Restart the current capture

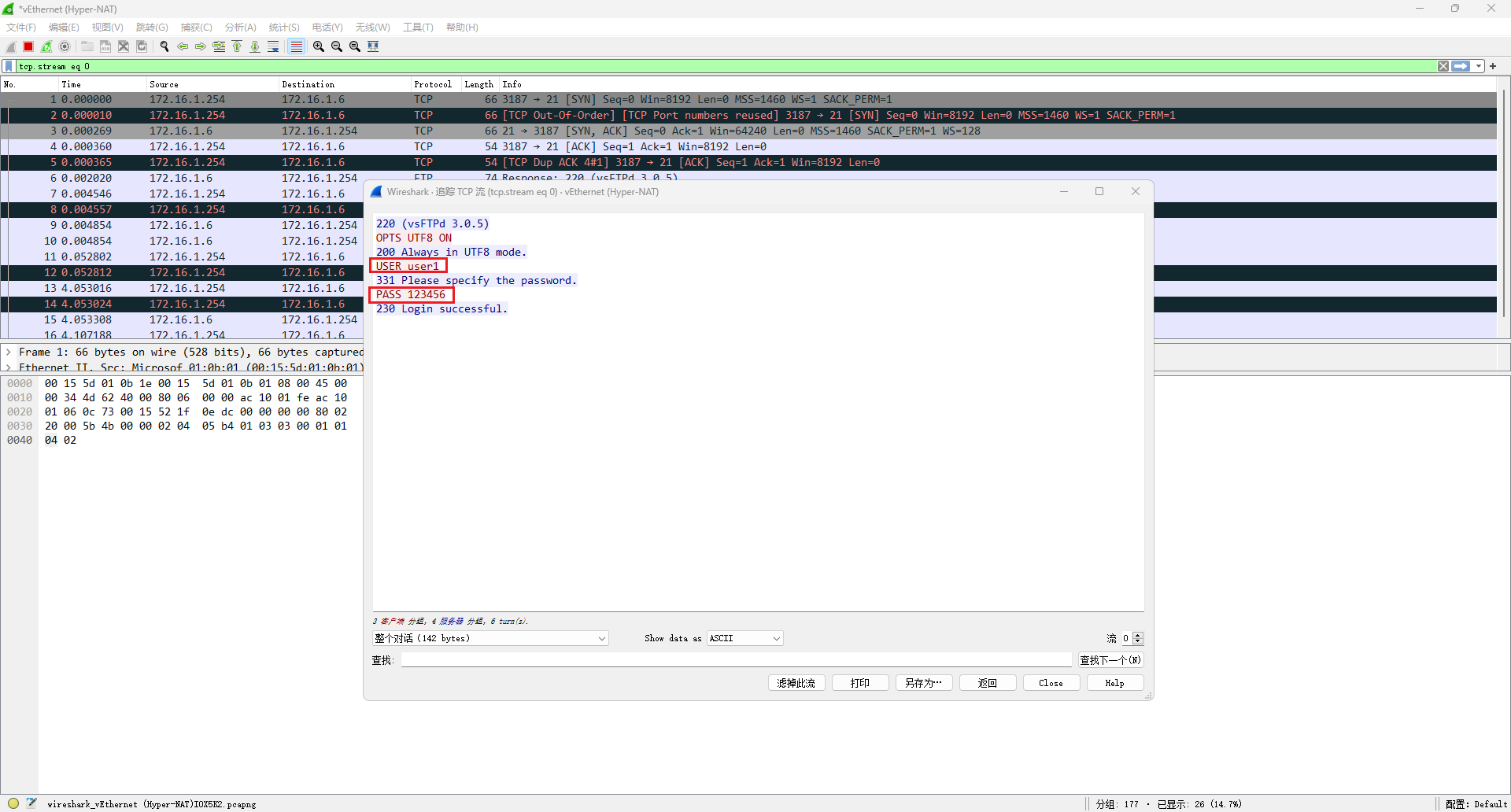coord(47,46)
